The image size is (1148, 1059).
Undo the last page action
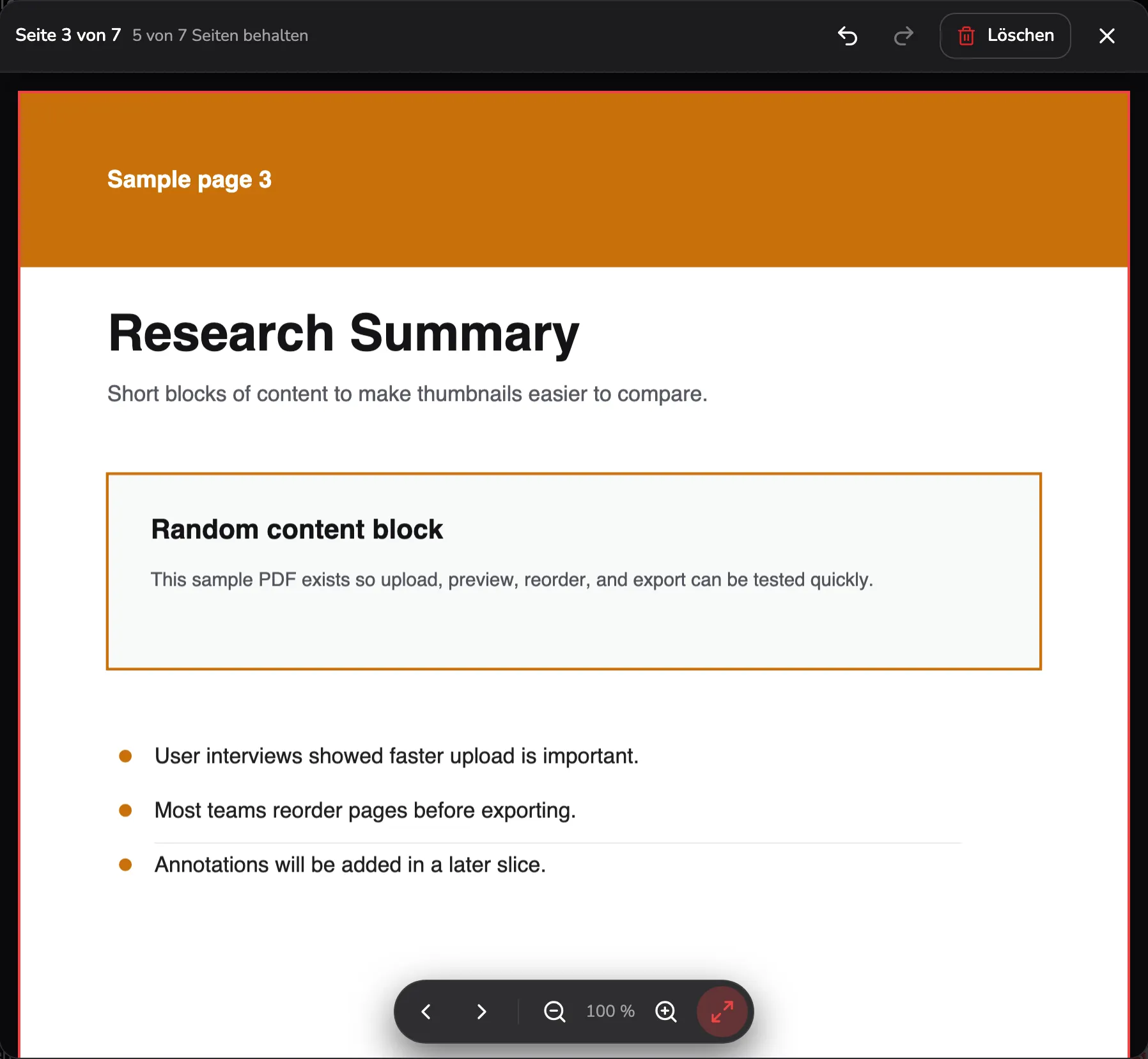click(x=848, y=36)
